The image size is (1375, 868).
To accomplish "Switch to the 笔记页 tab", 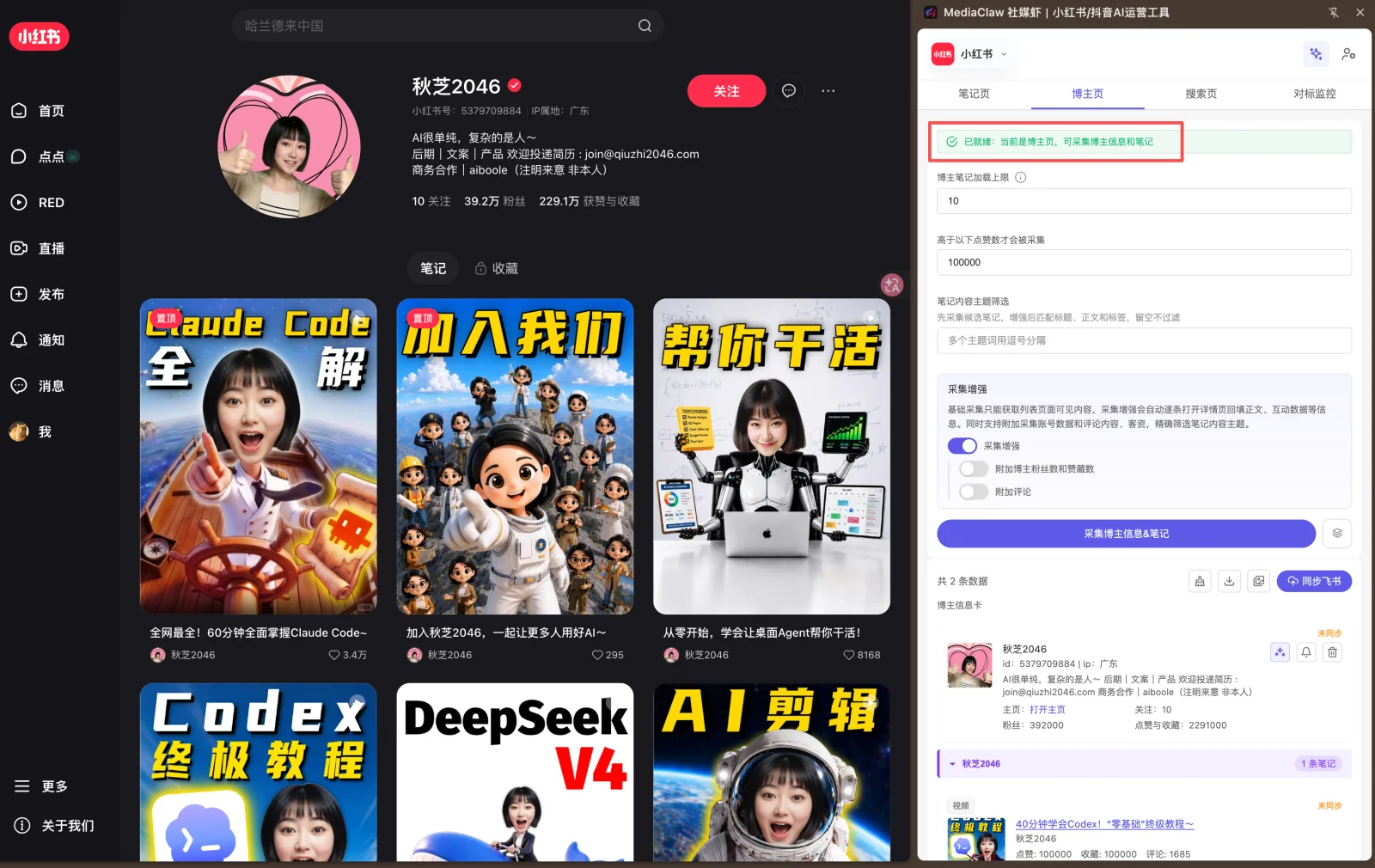I will point(974,94).
